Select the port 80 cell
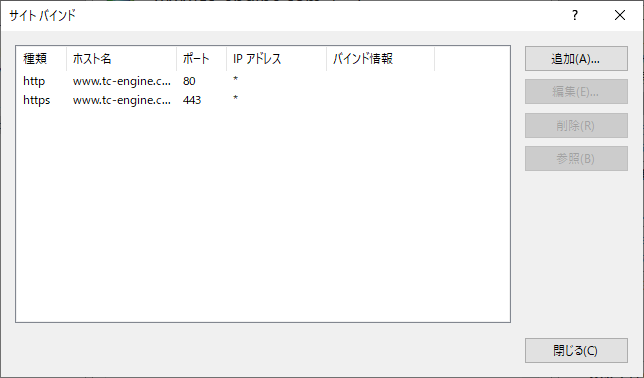The width and height of the screenshot is (644, 378). 189,81
